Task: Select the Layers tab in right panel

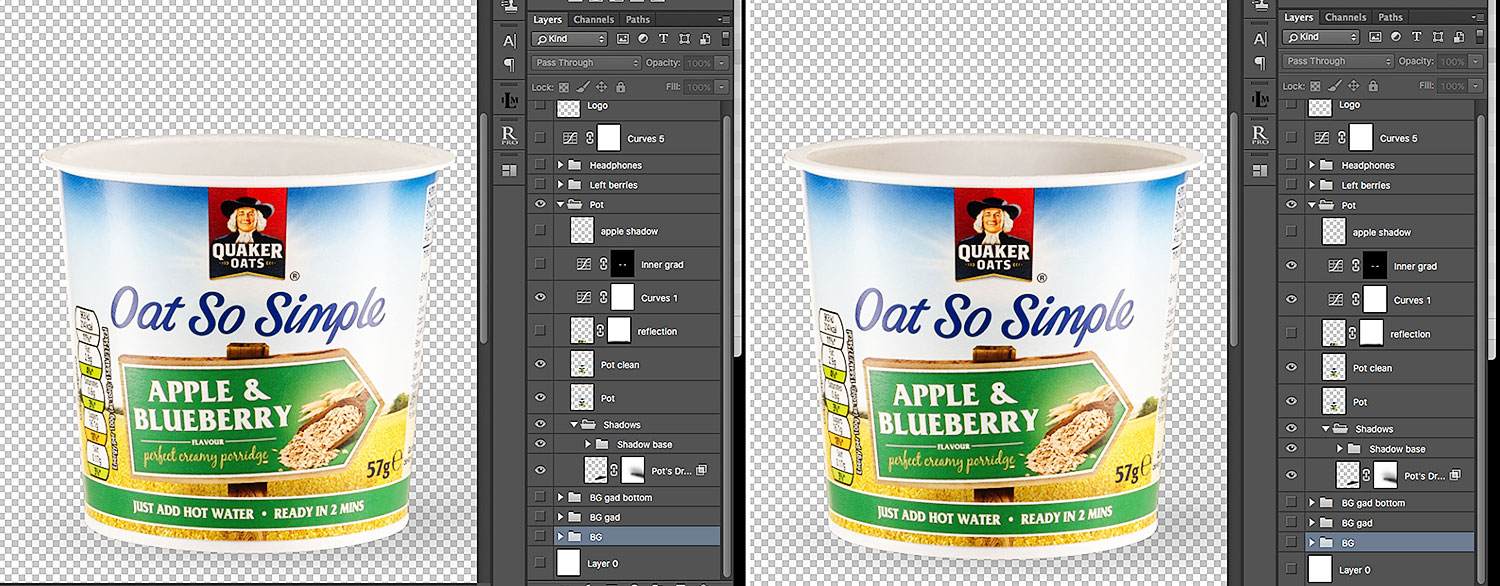Action: pyautogui.click(x=1299, y=17)
